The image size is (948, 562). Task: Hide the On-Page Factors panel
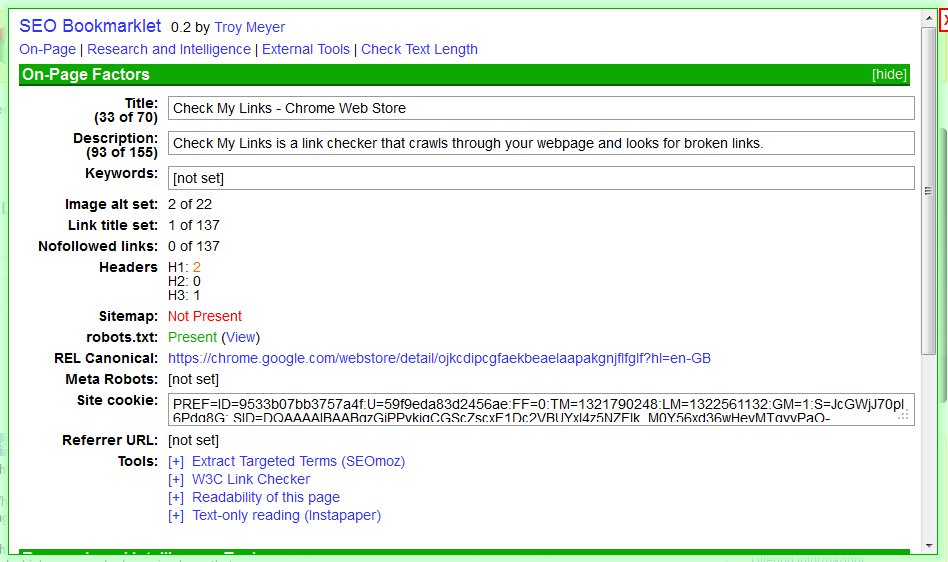(x=889, y=74)
